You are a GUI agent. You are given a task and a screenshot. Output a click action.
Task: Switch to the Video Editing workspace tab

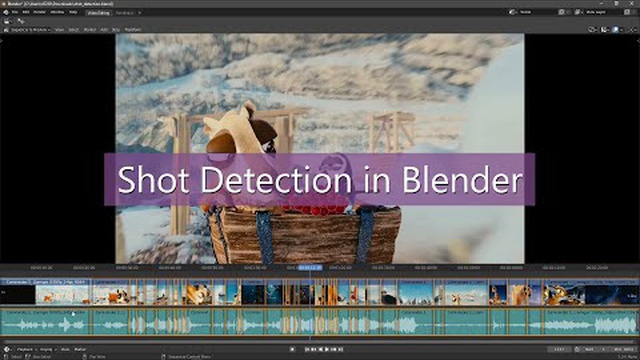(x=98, y=13)
